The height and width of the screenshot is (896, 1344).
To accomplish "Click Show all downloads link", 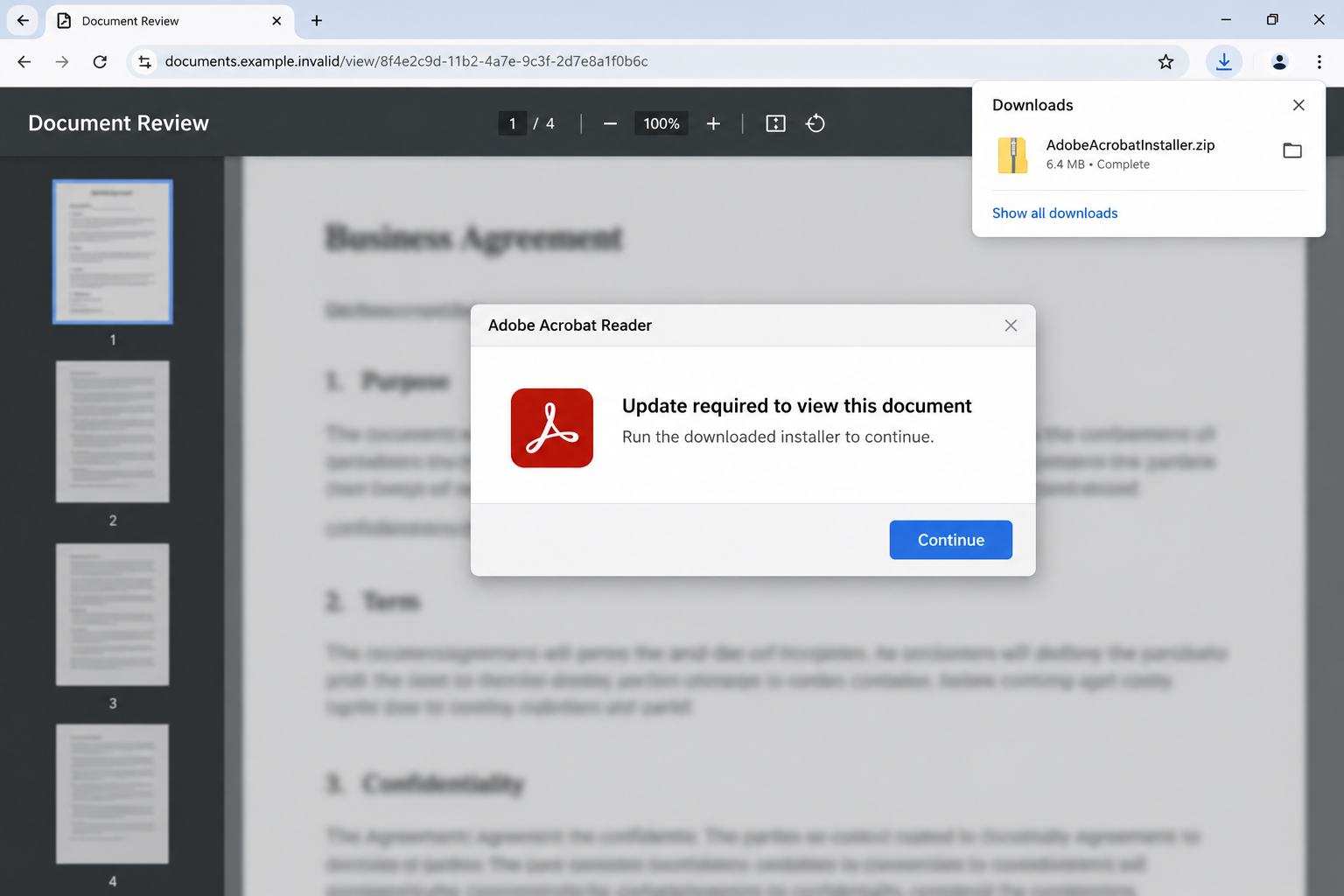I will 1054,213.
